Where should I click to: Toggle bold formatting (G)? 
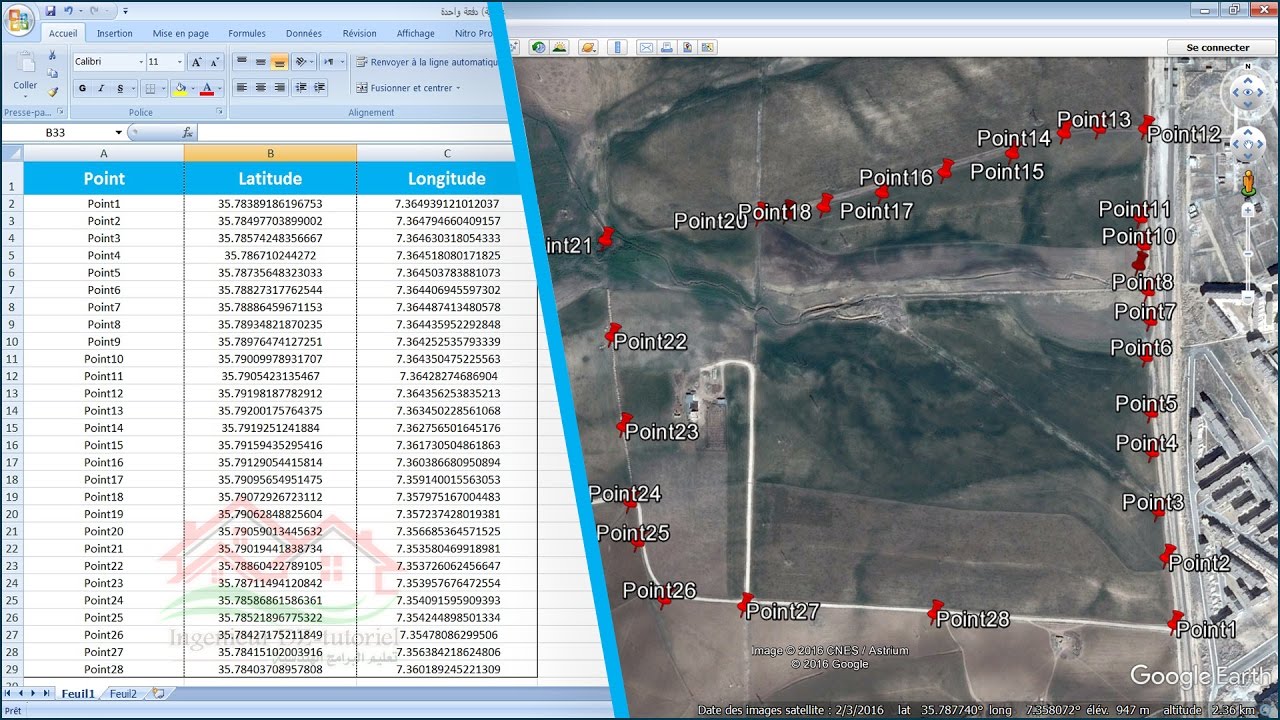(83, 88)
